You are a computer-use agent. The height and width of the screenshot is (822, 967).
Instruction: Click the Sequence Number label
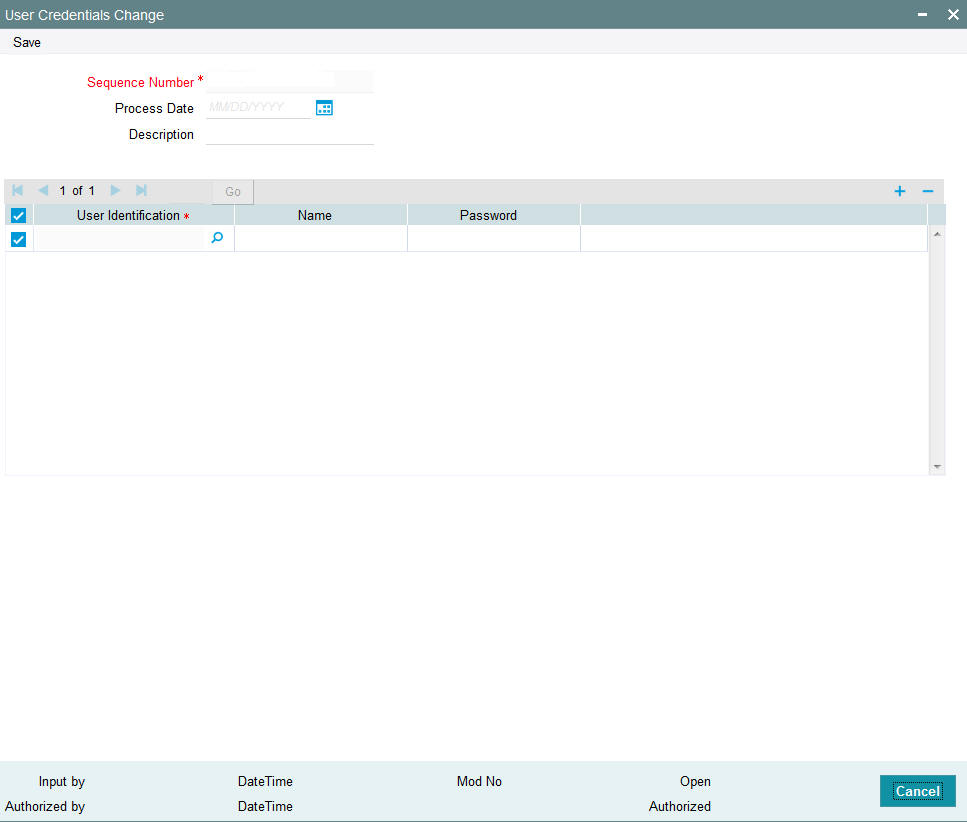click(x=141, y=83)
